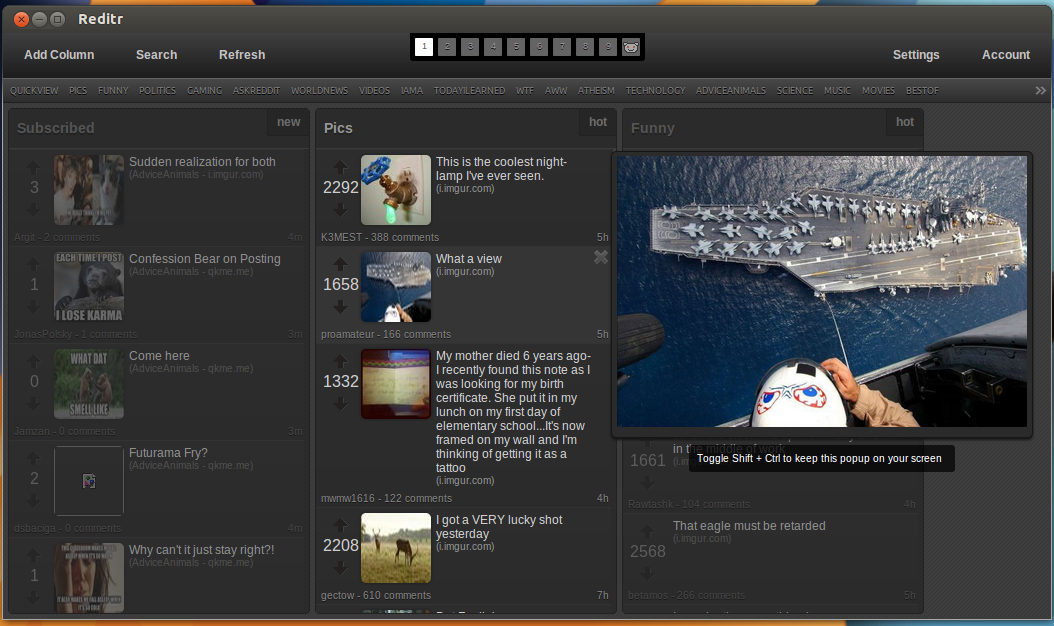Select page 5 in the pager
This screenshot has height=626, width=1054.
coord(516,47)
